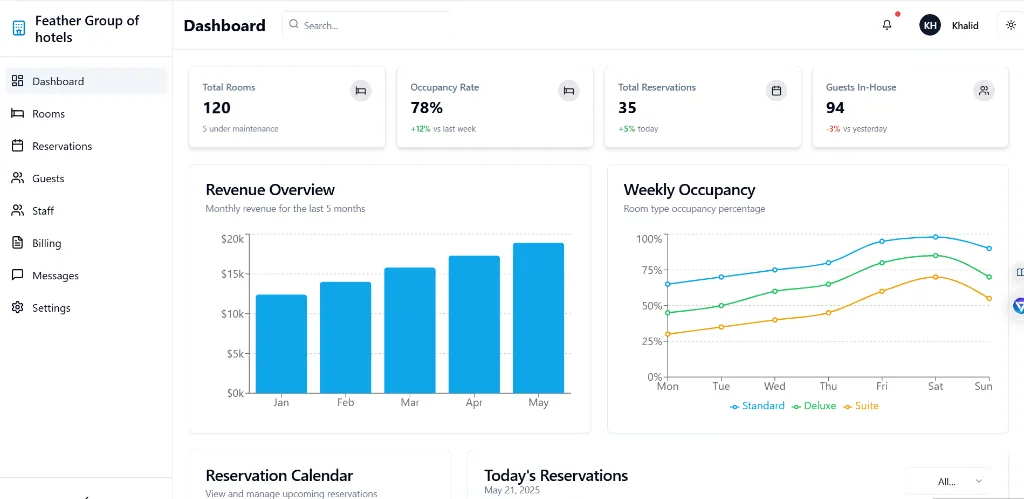The width and height of the screenshot is (1024, 499).
Task: Click the Guests people icon in sidebar
Action: pos(18,178)
